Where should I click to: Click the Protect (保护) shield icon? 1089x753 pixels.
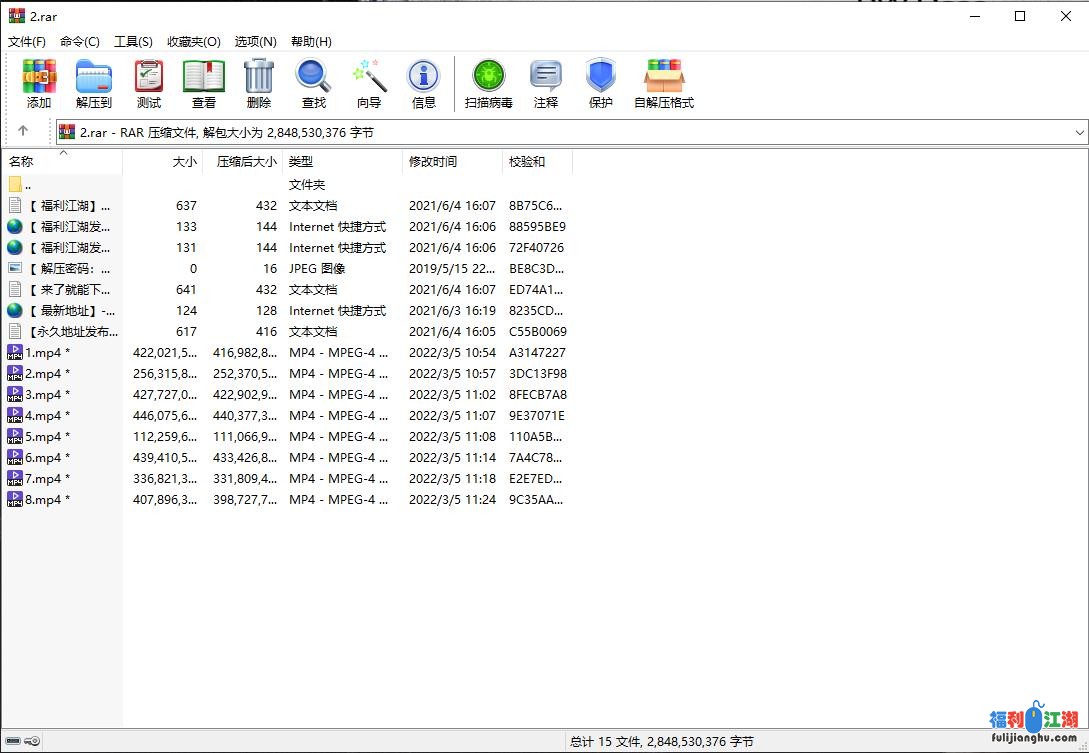[601, 83]
